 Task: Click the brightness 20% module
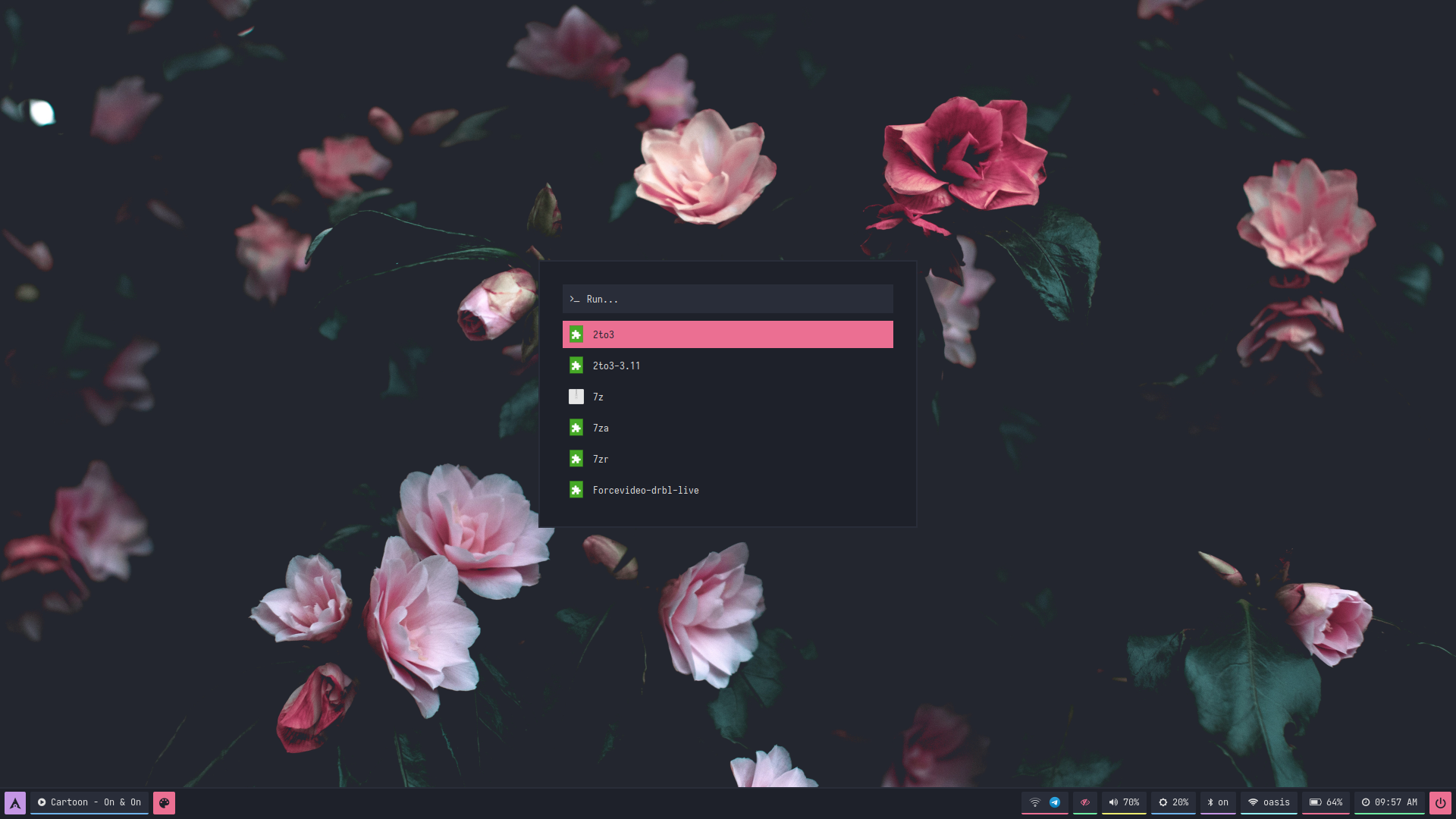(1173, 802)
